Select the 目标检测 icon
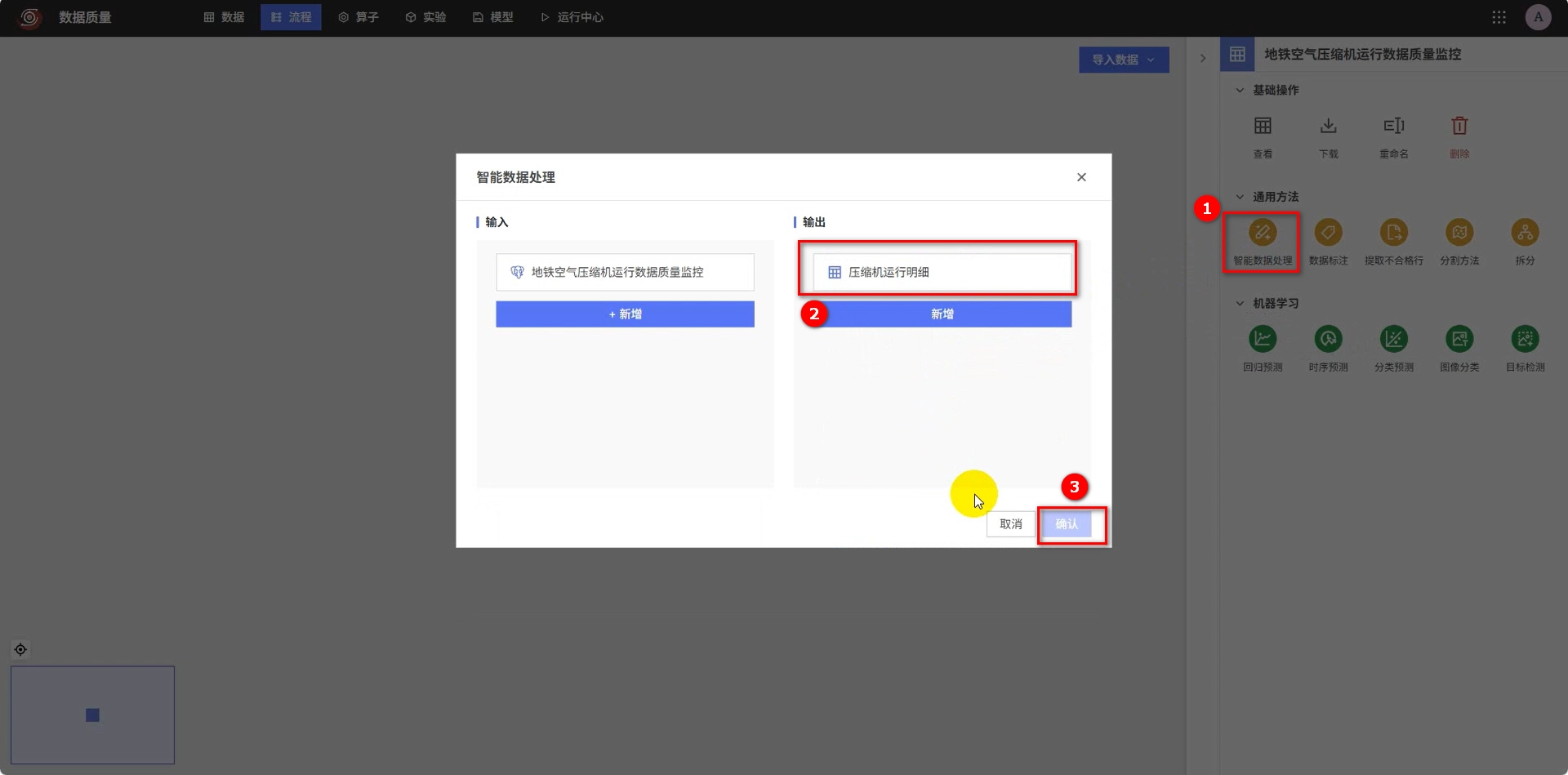The height and width of the screenshot is (775, 1568). point(1525,339)
